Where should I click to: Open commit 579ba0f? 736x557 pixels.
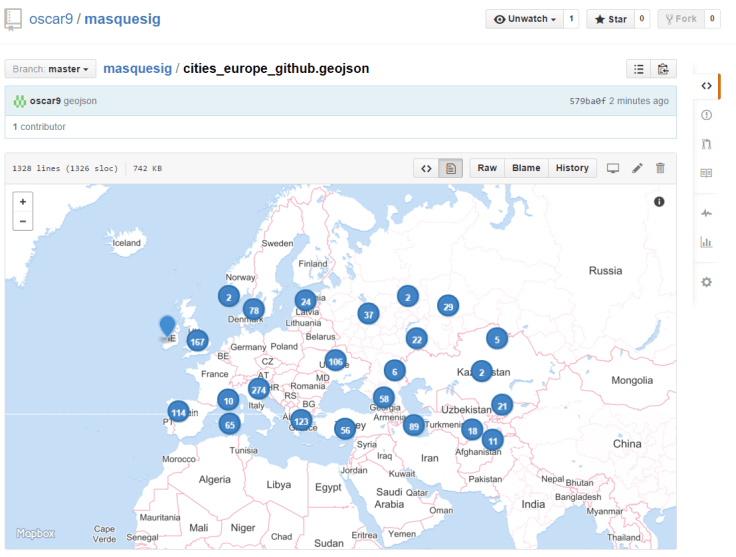(587, 101)
